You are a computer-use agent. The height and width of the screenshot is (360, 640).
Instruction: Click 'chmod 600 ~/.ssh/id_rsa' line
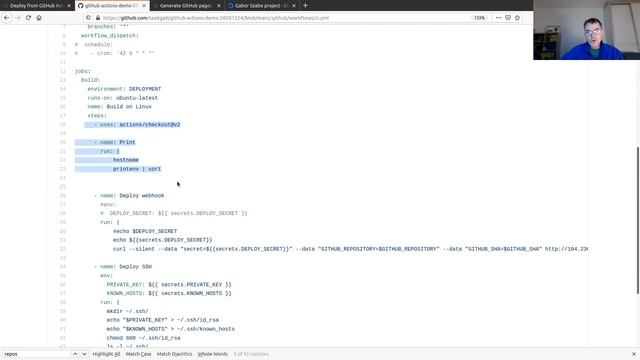click(x=143, y=338)
